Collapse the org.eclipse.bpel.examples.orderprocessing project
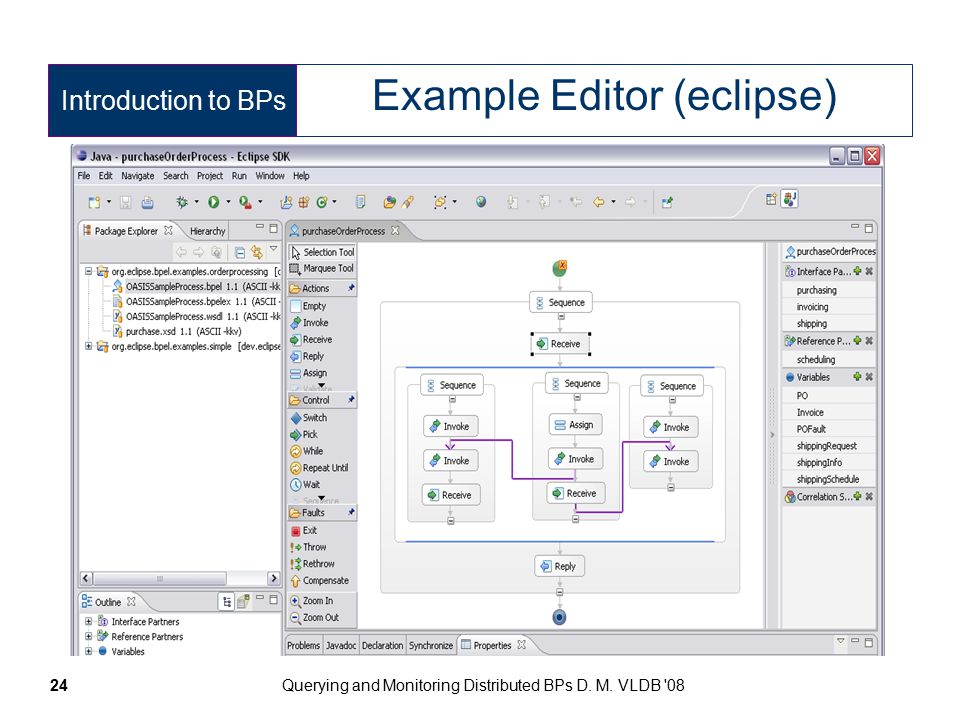 point(88,271)
